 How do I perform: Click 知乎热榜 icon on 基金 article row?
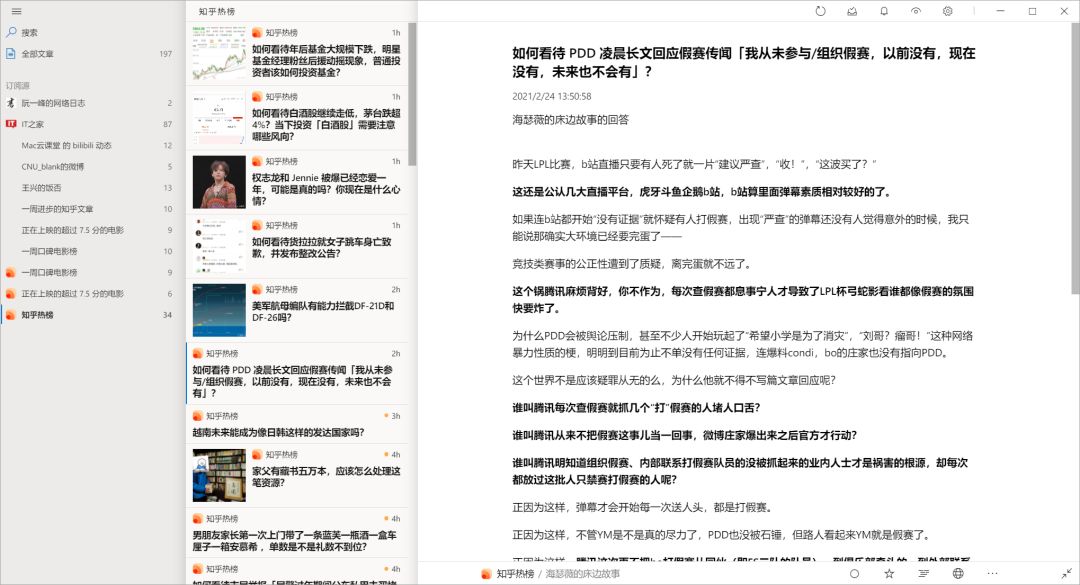pyautogui.click(x=257, y=32)
